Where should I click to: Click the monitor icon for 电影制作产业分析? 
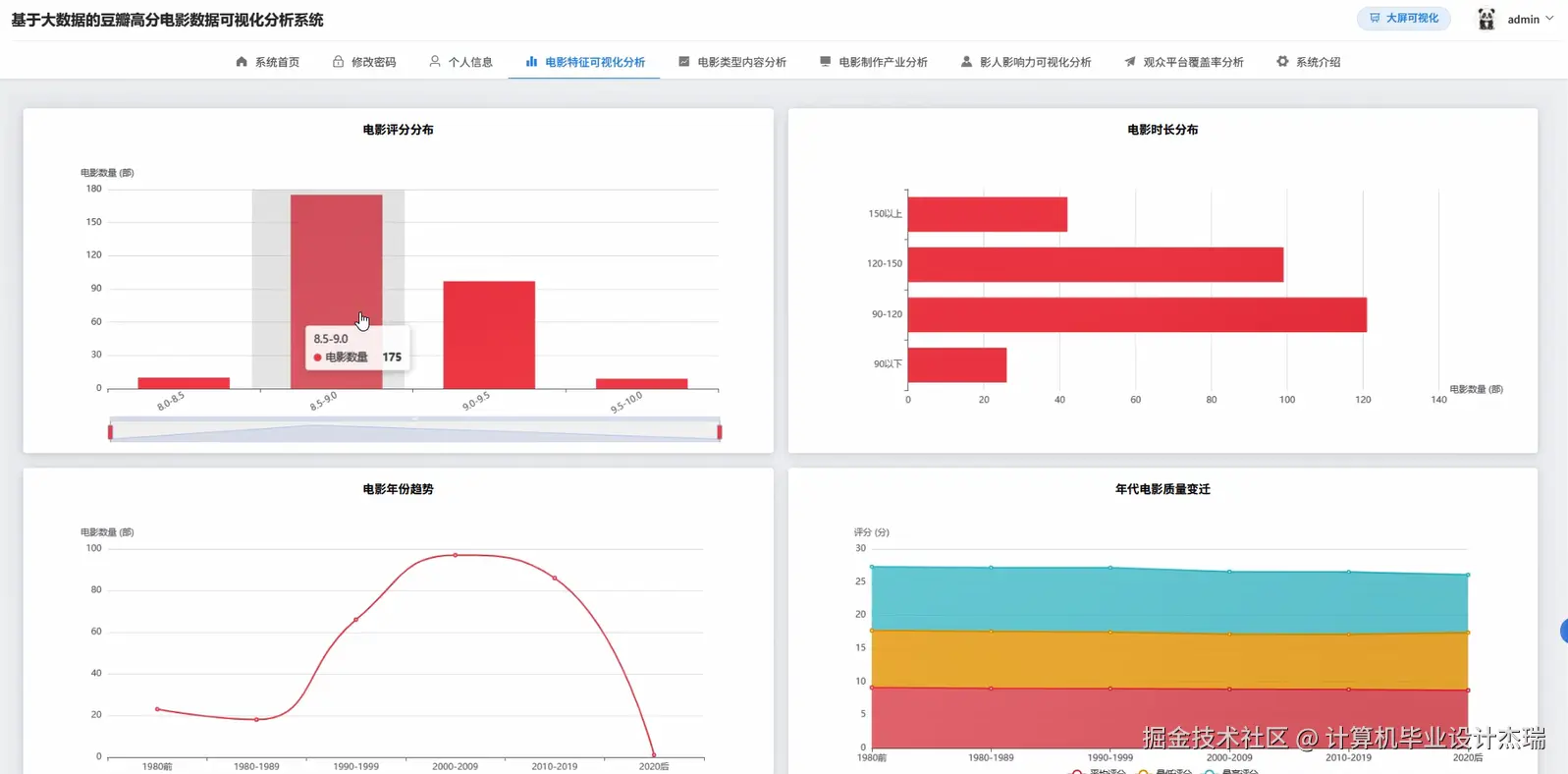(x=825, y=62)
